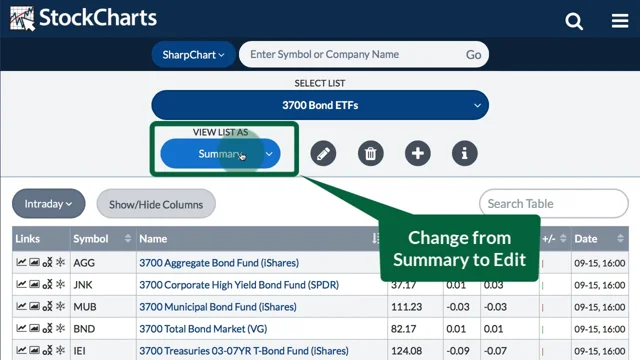Open the Seasonality snowflake icon for MUB
Screen dimensions: 640x360
coord(60,306)
